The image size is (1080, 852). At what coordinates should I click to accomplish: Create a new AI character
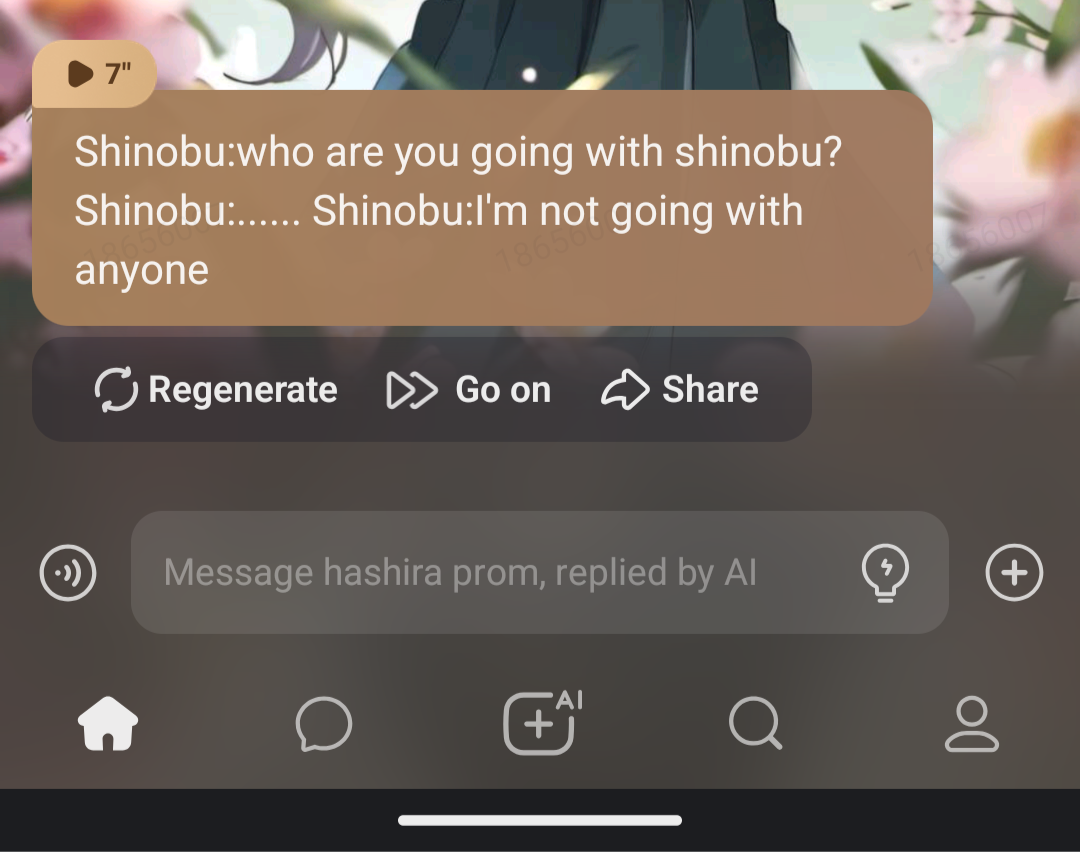543,722
